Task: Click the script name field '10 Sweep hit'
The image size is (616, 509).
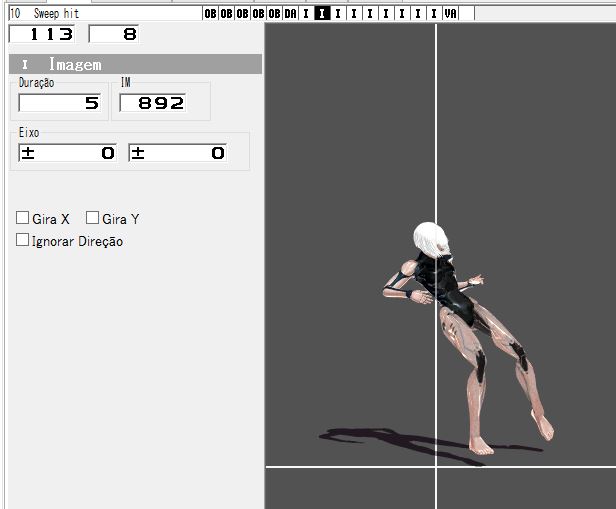Action: (x=105, y=14)
